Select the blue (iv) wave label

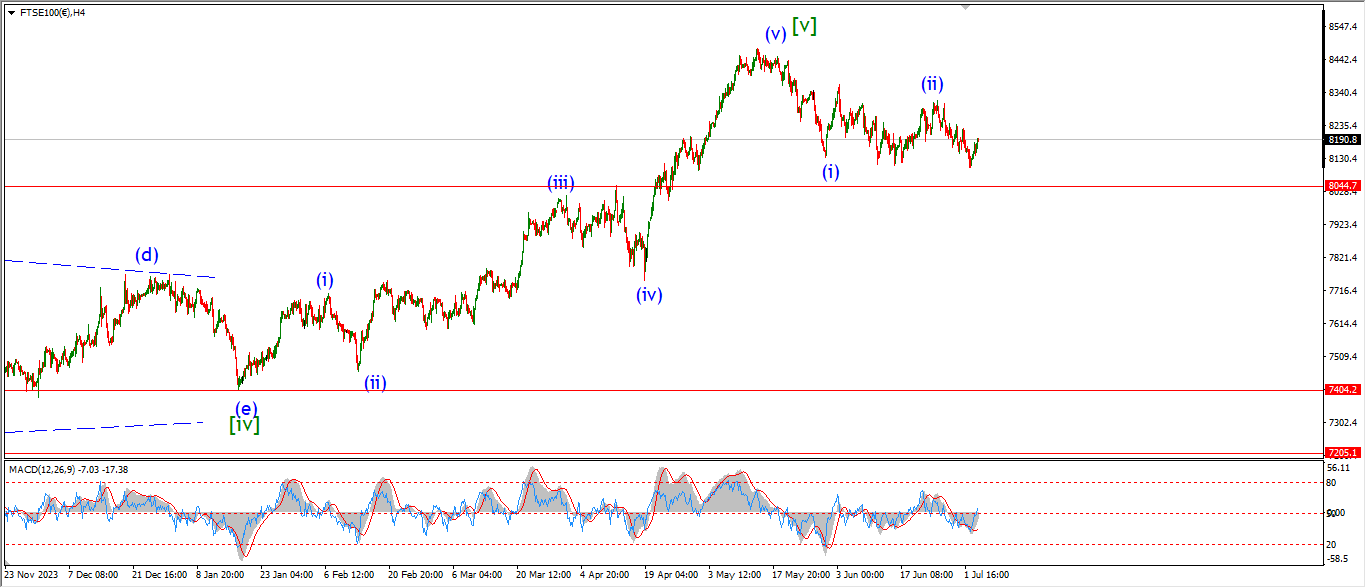[648, 294]
